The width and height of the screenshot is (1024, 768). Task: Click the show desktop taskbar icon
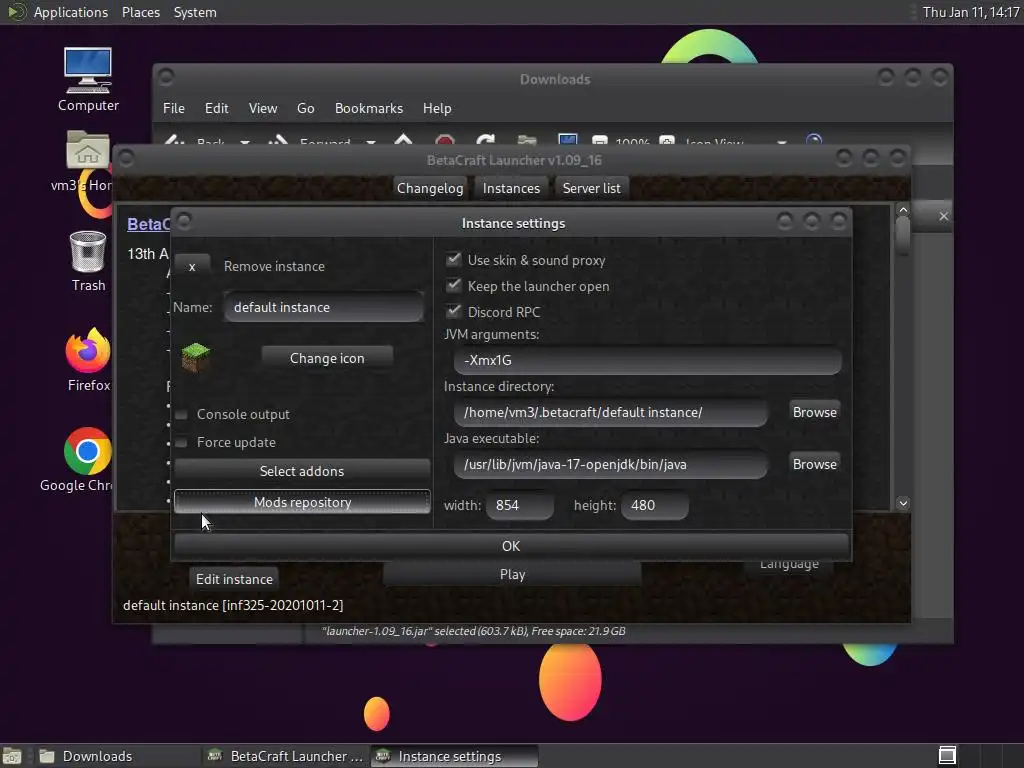(x=12, y=756)
